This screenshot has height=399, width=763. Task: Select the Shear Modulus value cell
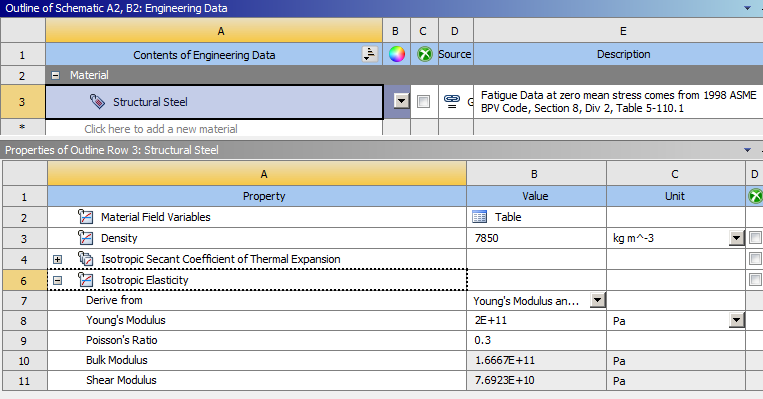536,381
